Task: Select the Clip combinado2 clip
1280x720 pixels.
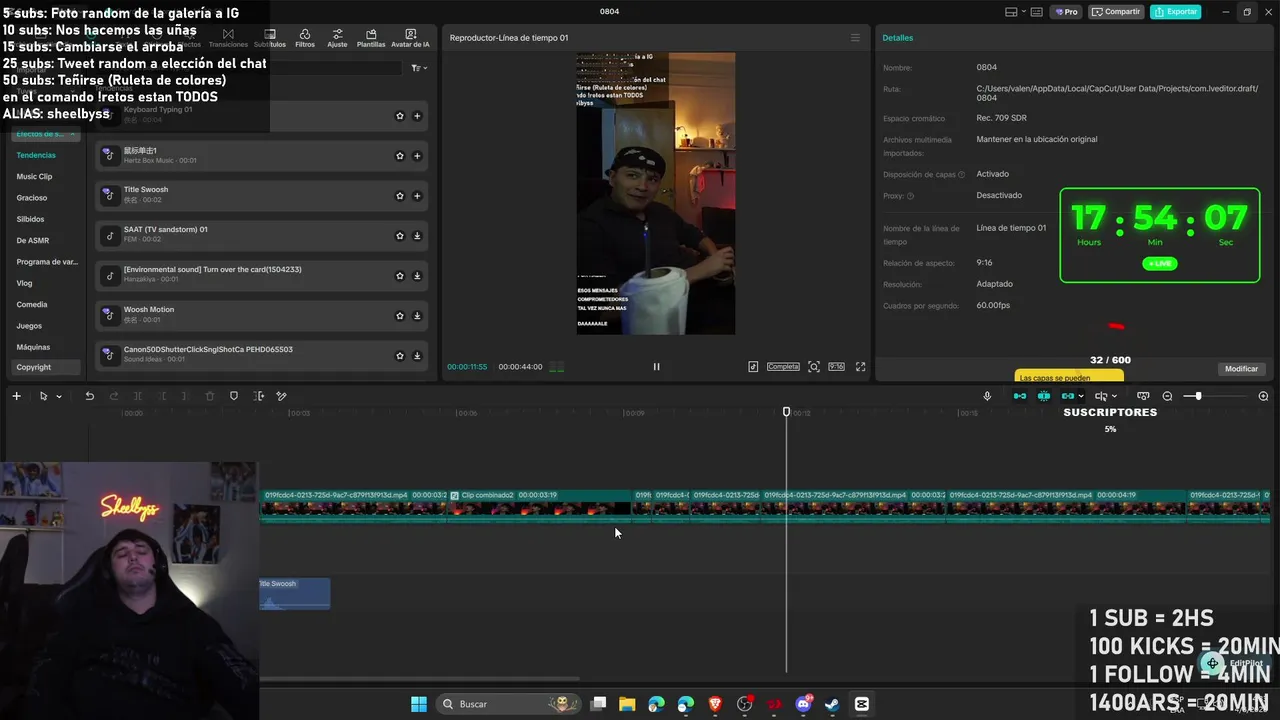Action: [540, 506]
